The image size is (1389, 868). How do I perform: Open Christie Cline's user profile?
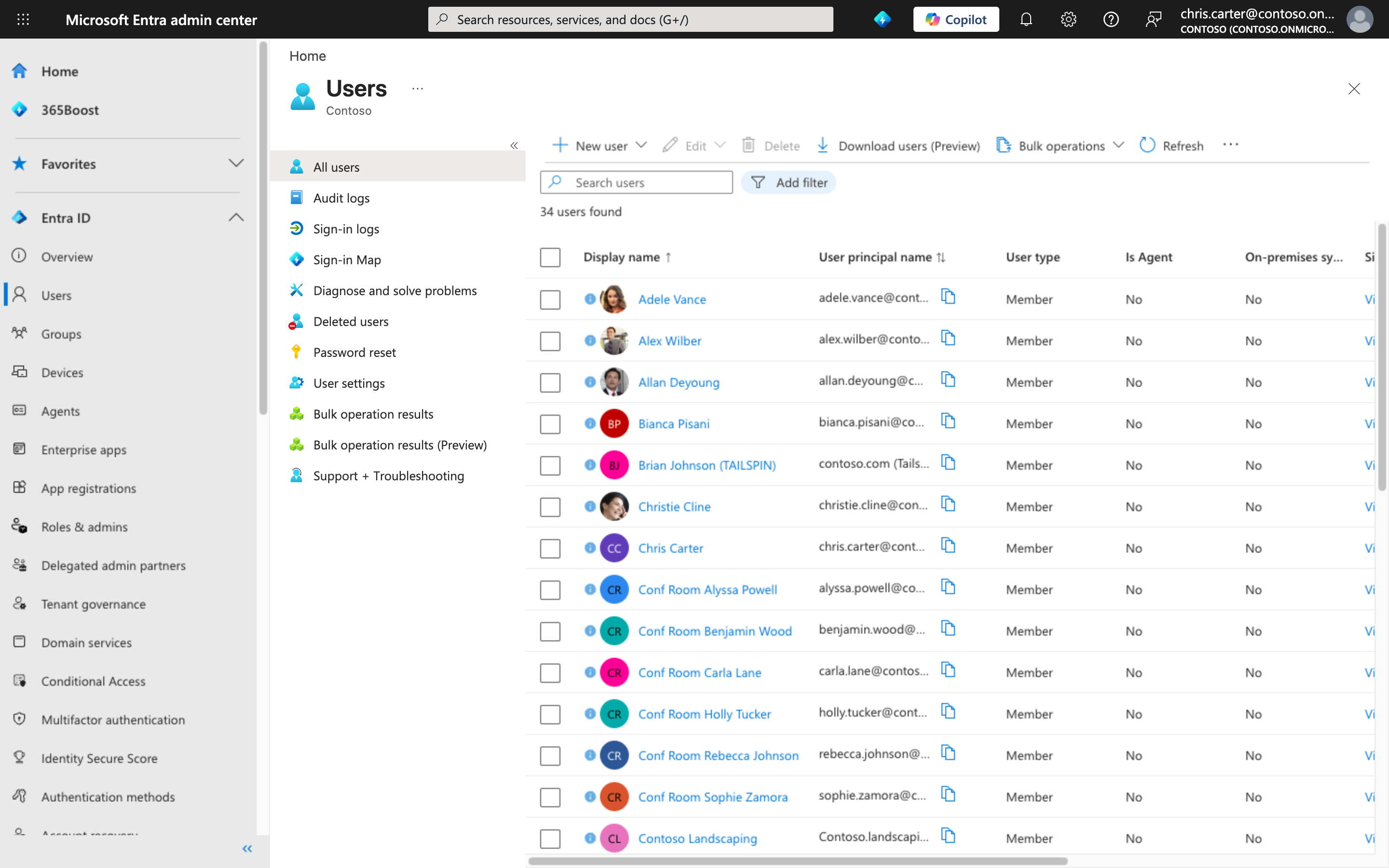tap(674, 506)
